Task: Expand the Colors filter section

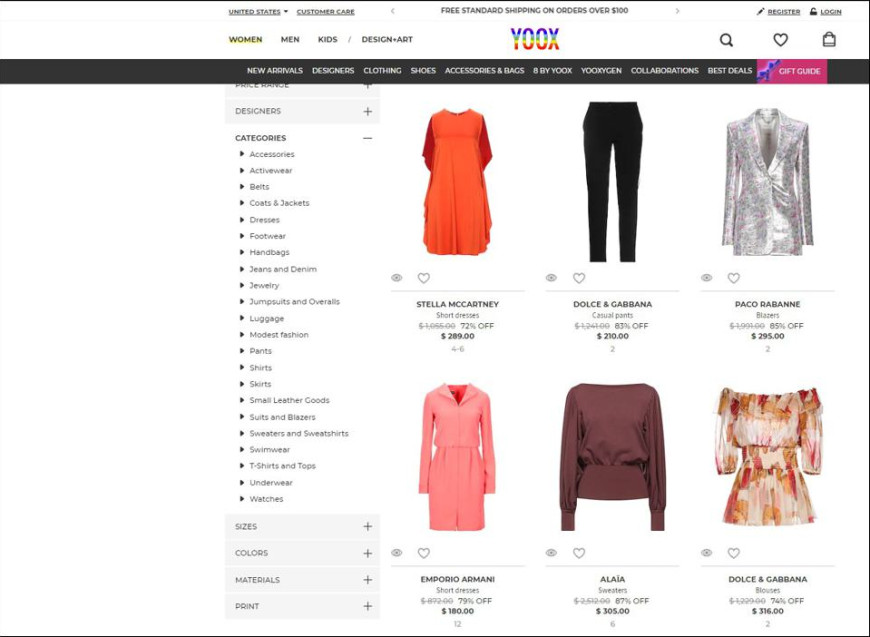Action: 302,553
